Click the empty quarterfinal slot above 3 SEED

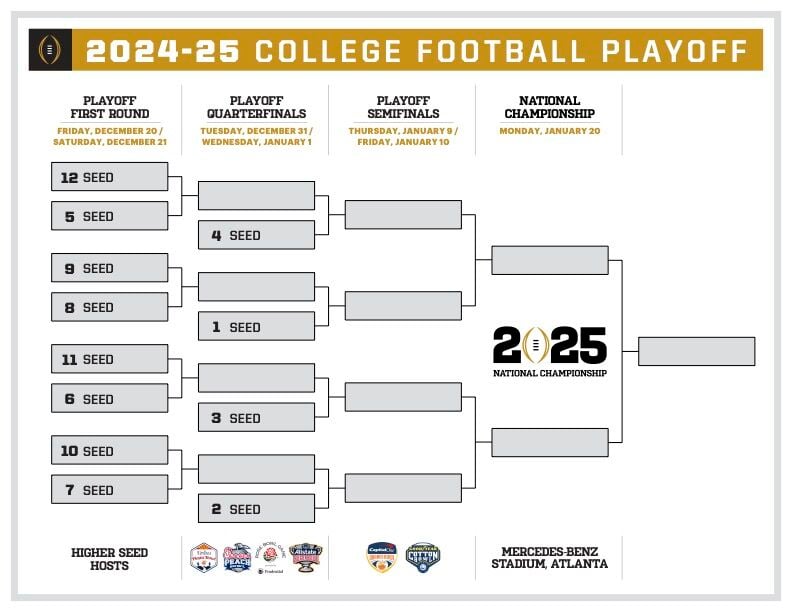(x=257, y=378)
